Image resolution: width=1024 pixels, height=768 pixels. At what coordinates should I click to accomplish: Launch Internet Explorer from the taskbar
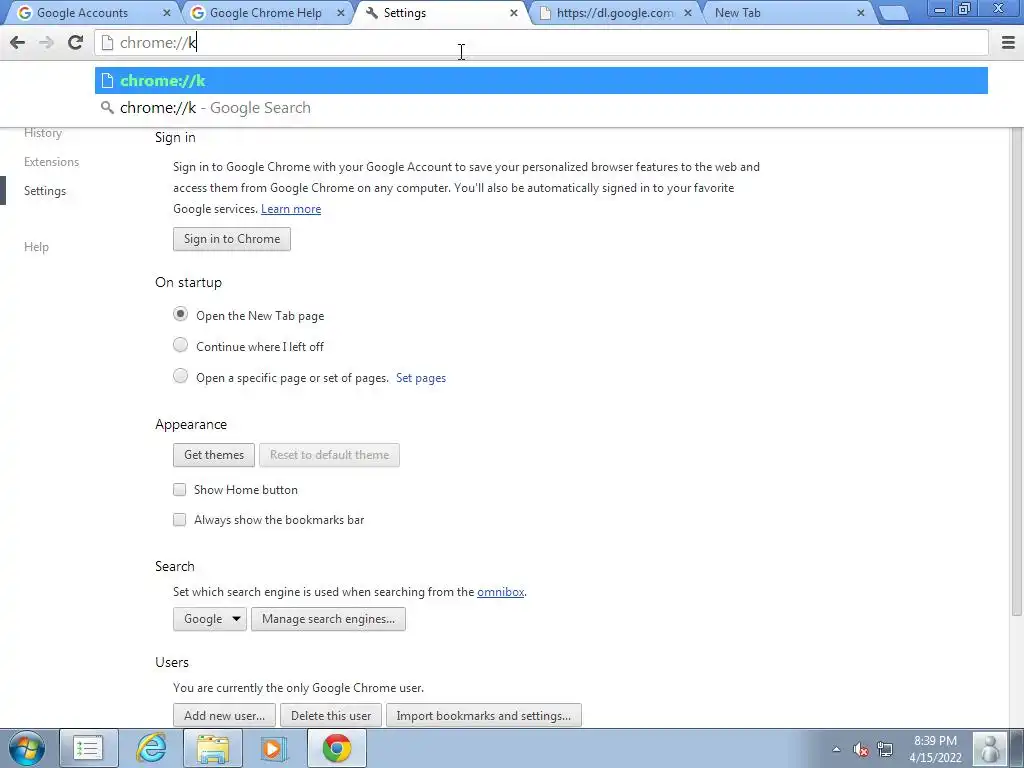(x=151, y=748)
